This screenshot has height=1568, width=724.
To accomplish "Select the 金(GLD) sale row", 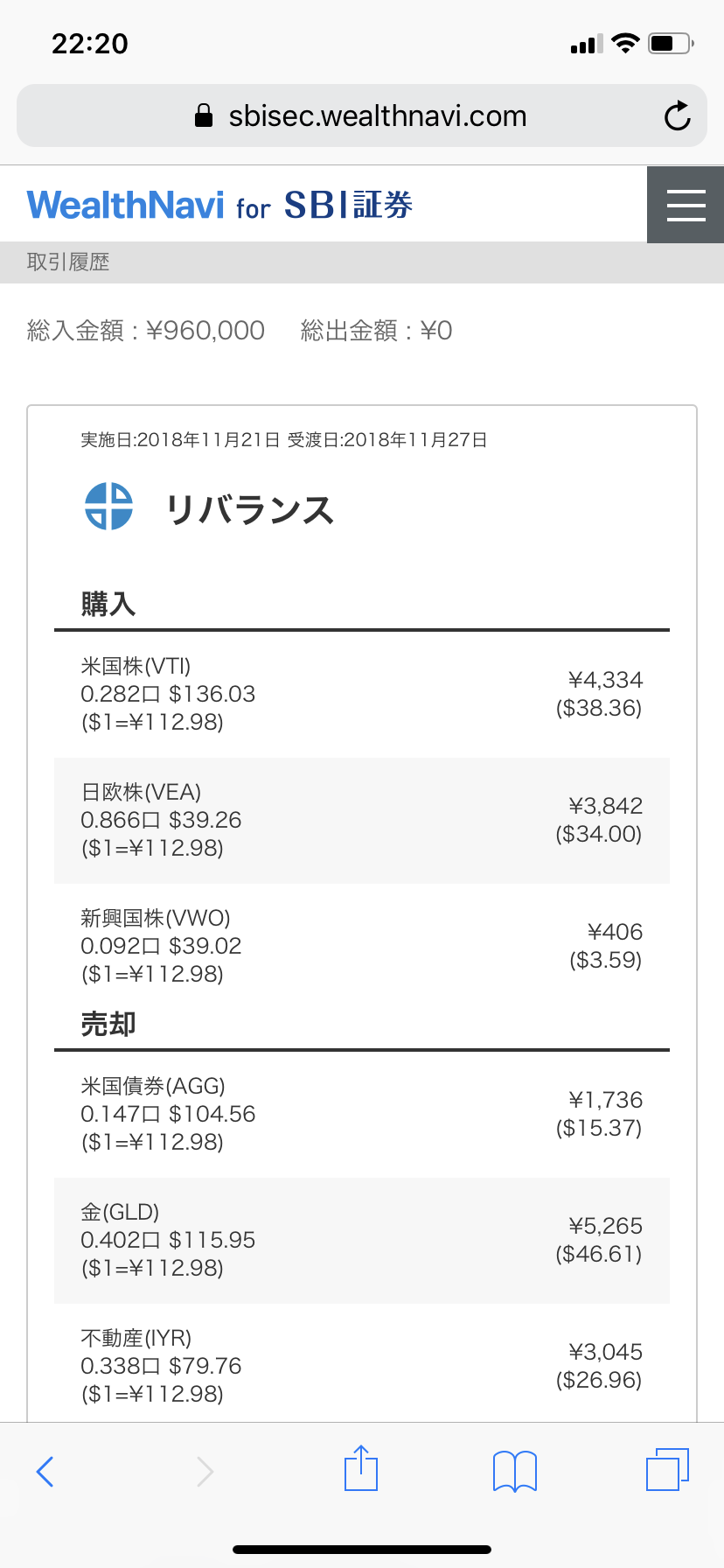I will coord(361,1240).
